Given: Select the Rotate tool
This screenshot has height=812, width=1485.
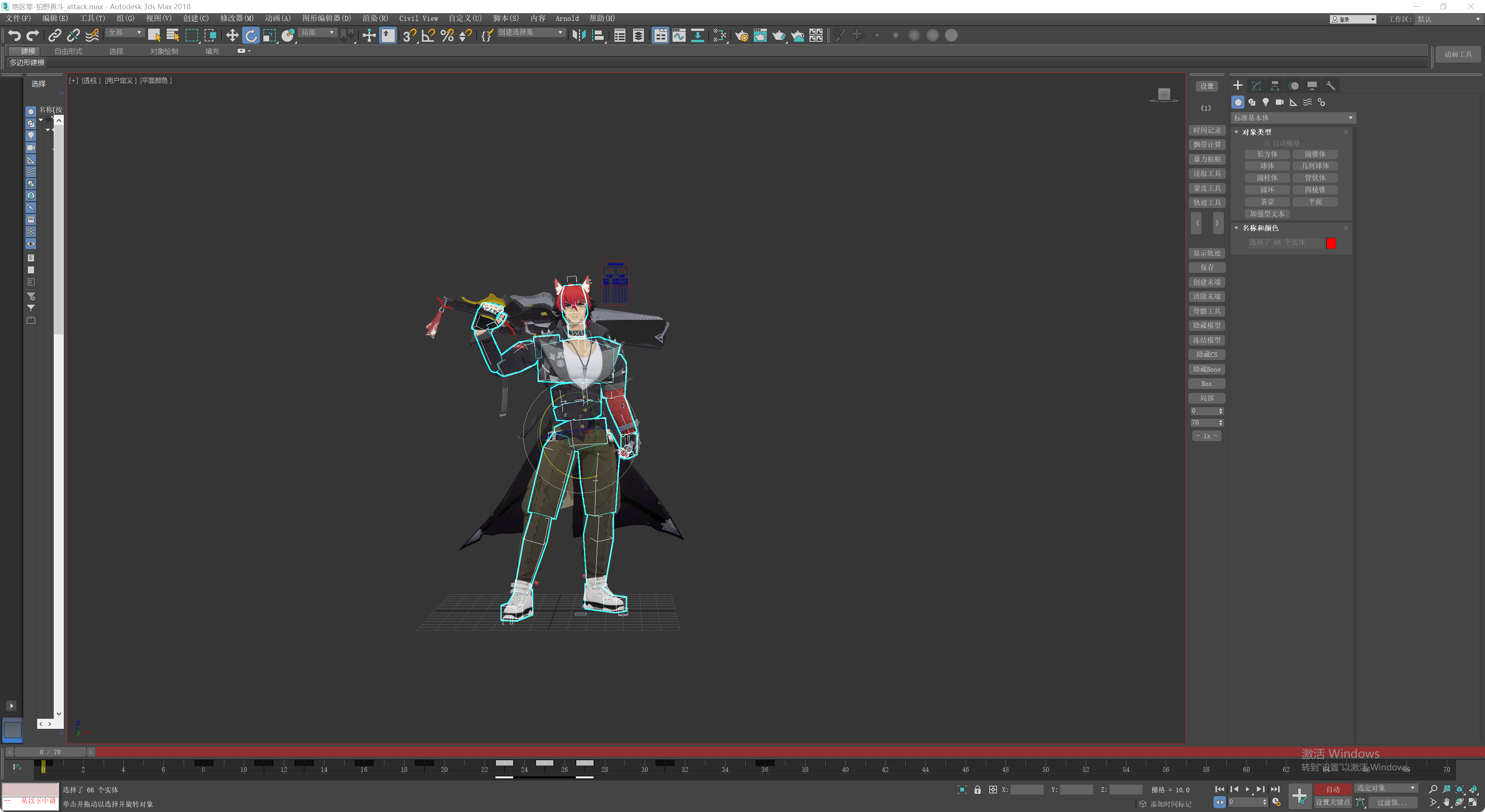Looking at the screenshot, I should (251, 36).
